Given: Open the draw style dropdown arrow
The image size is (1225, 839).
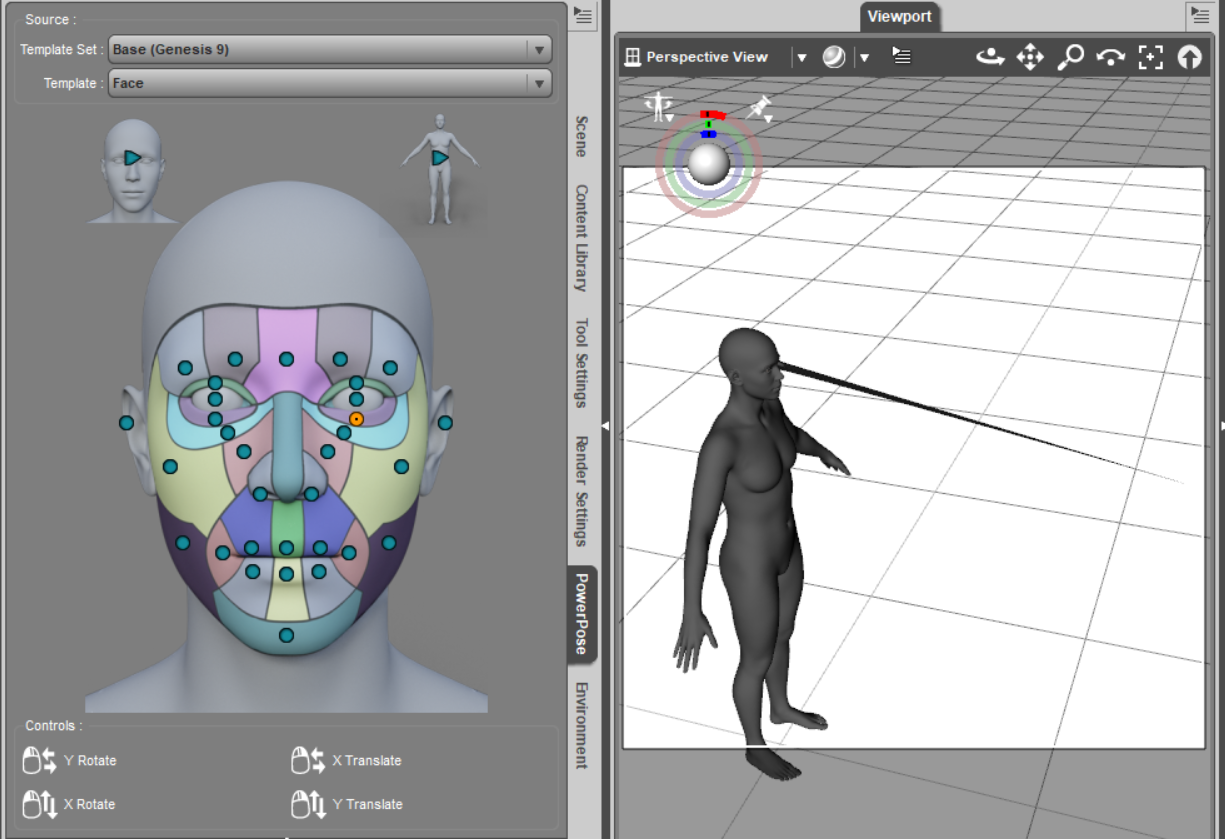Looking at the screenshot, I should point(864,58).
